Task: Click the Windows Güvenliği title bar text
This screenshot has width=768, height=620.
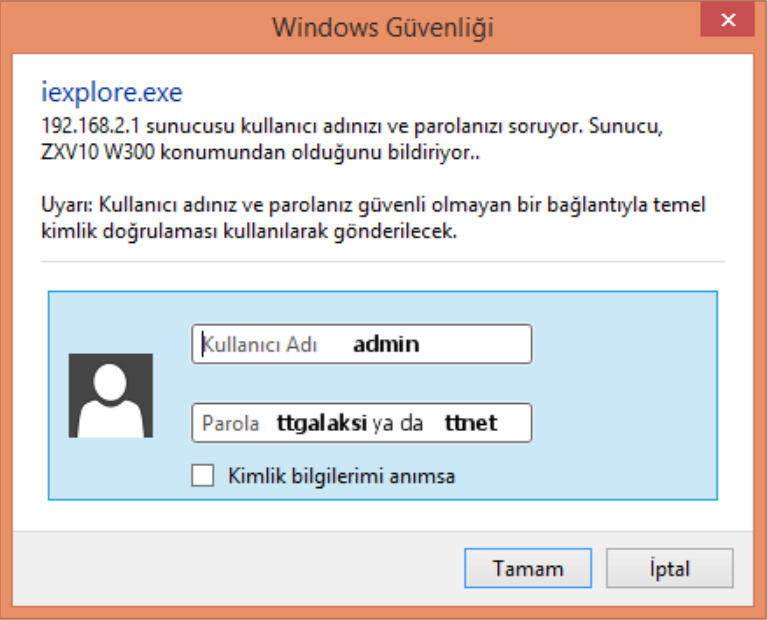Action: point(383,26)
